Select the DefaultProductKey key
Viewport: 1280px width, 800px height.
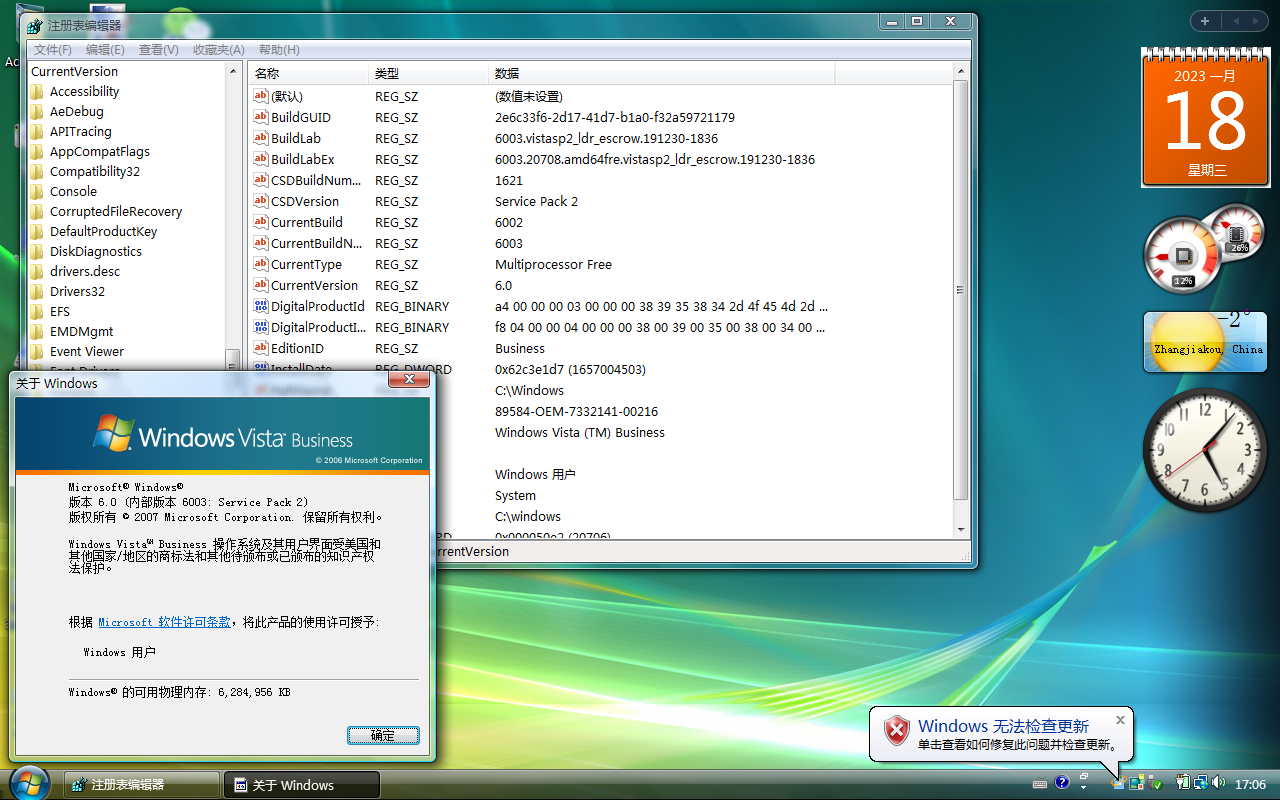pos(104,232)
